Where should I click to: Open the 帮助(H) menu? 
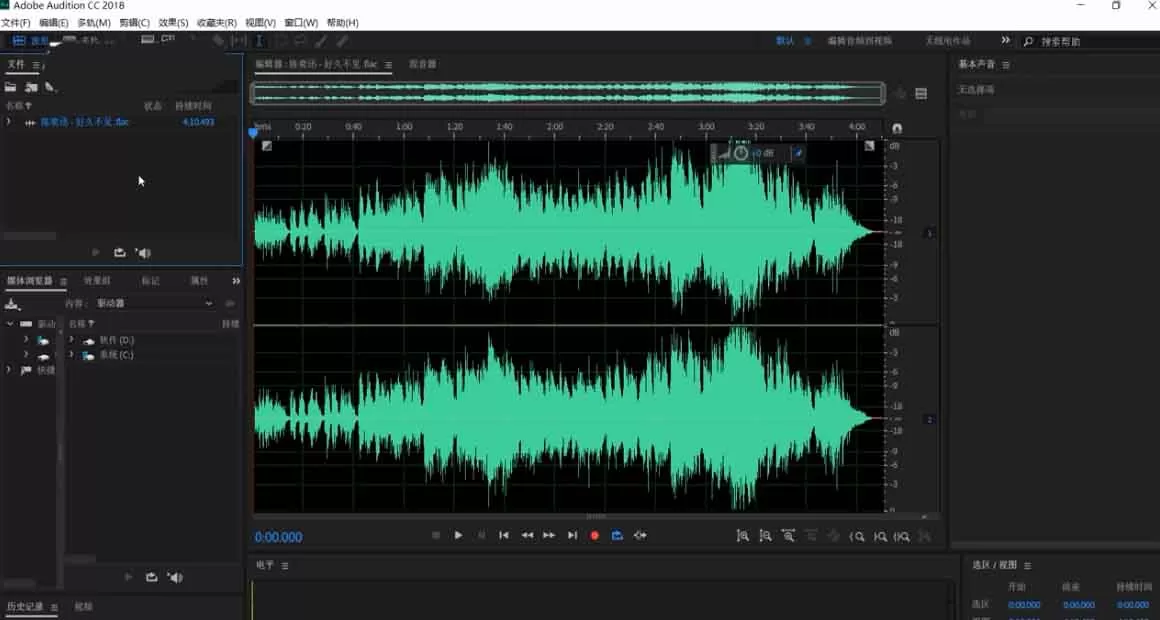pyautogui.click(x=343, y=23)
